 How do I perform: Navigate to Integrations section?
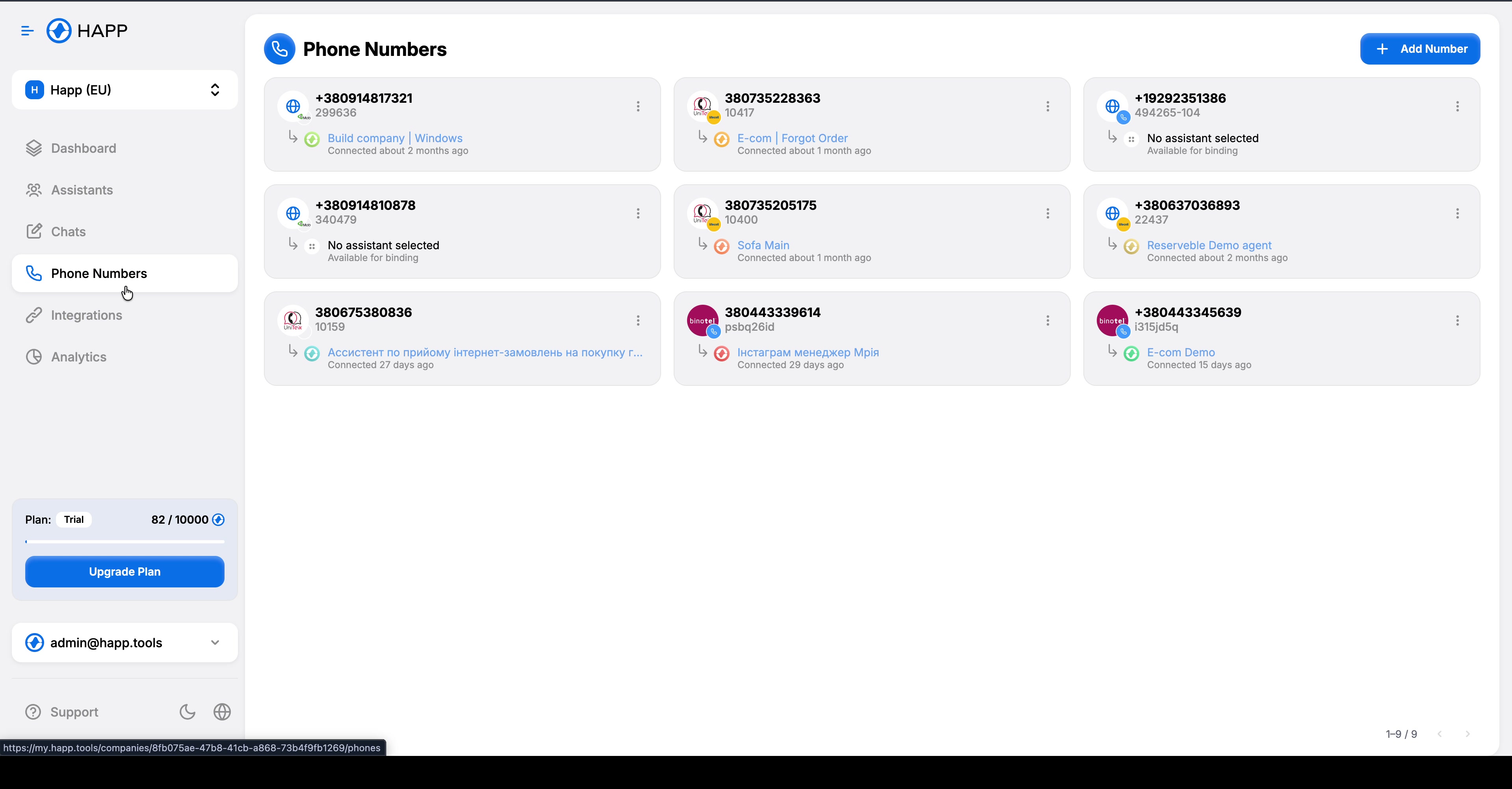[x=86, y=315]
